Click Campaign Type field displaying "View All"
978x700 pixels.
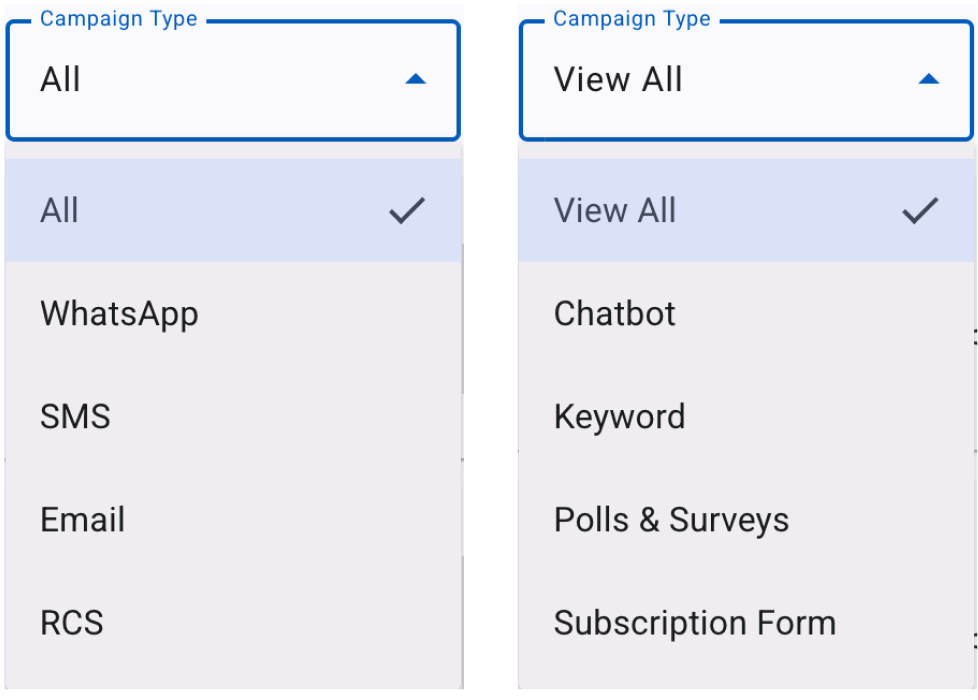point(746,80)
